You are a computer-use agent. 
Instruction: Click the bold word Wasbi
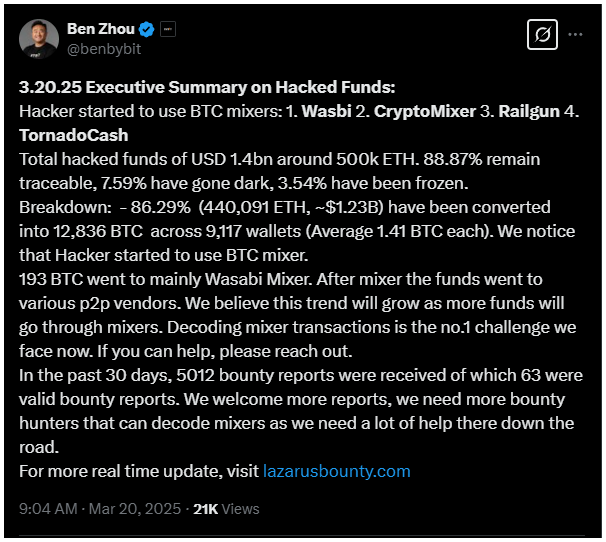pos(326,111)
